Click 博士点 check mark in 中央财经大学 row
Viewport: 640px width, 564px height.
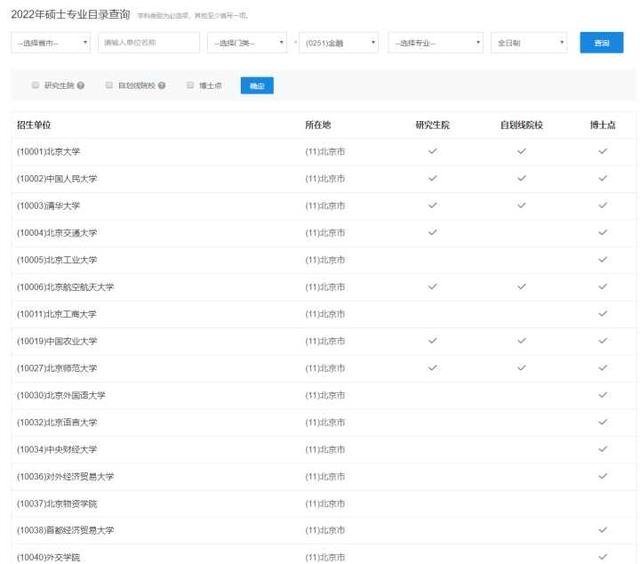pos(602,449)
